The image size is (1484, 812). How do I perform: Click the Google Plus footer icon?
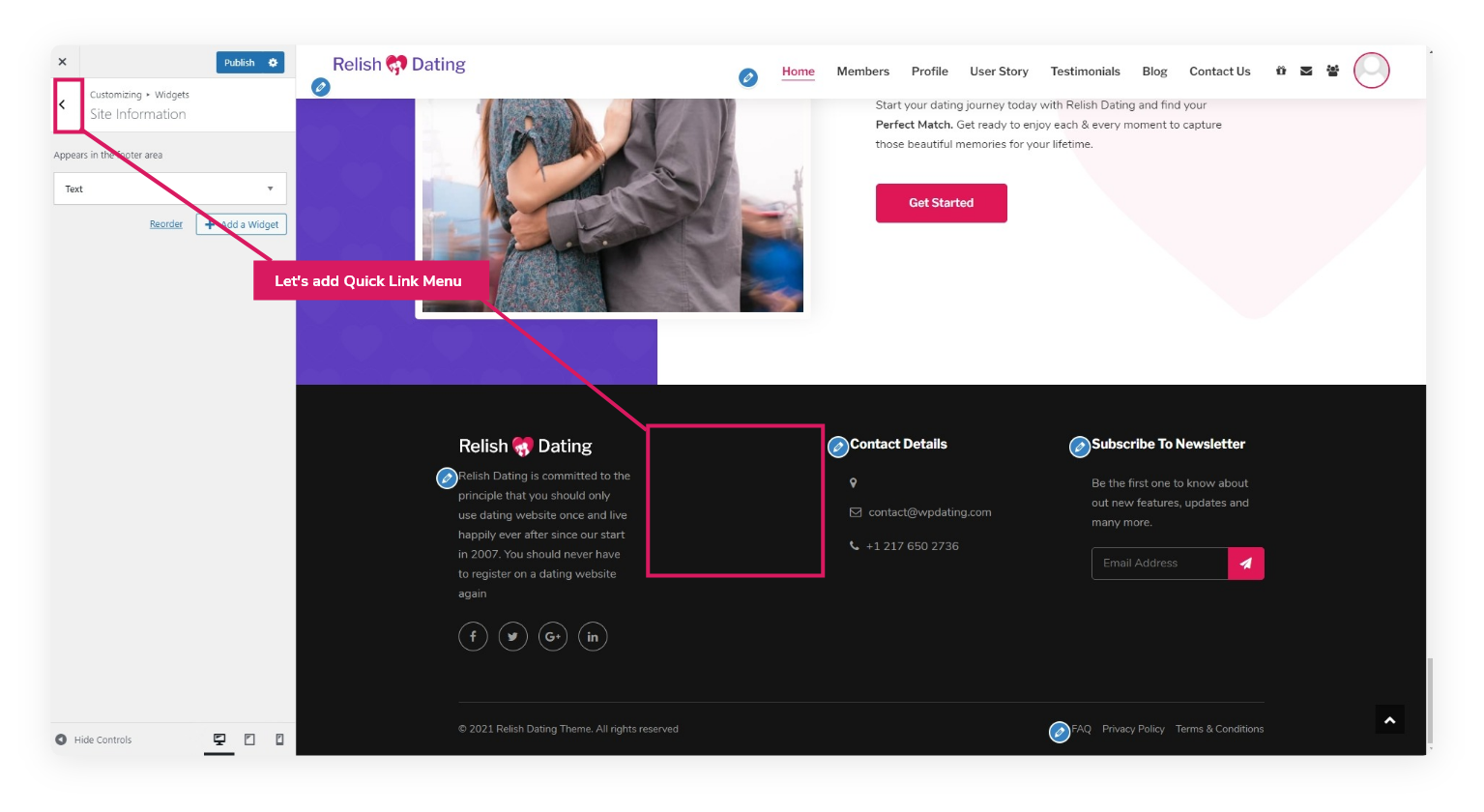pos(553,636)
